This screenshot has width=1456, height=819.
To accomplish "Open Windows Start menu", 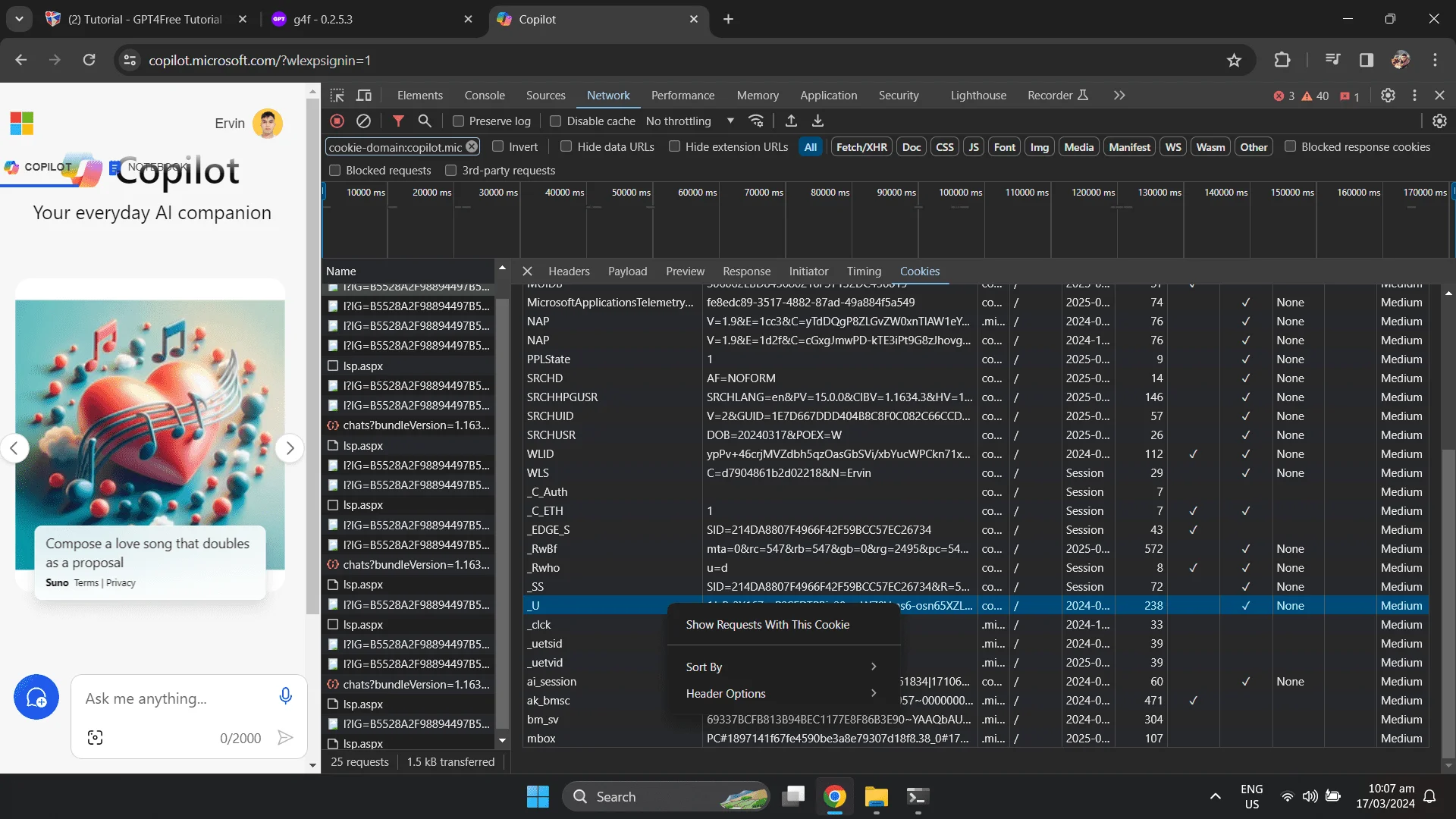I will 538,796.
